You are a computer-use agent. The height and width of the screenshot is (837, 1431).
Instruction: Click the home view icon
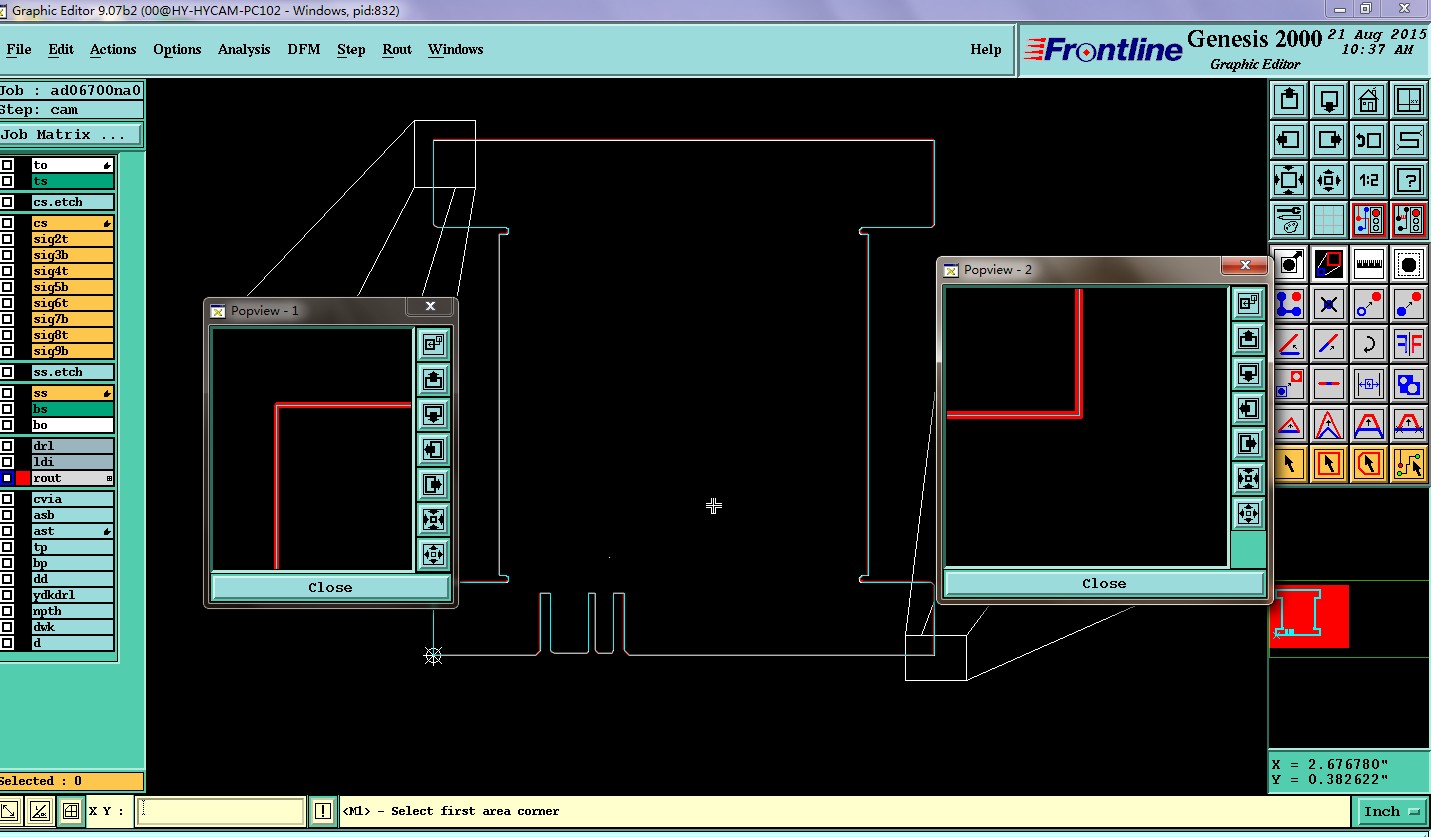[1369, 100]
